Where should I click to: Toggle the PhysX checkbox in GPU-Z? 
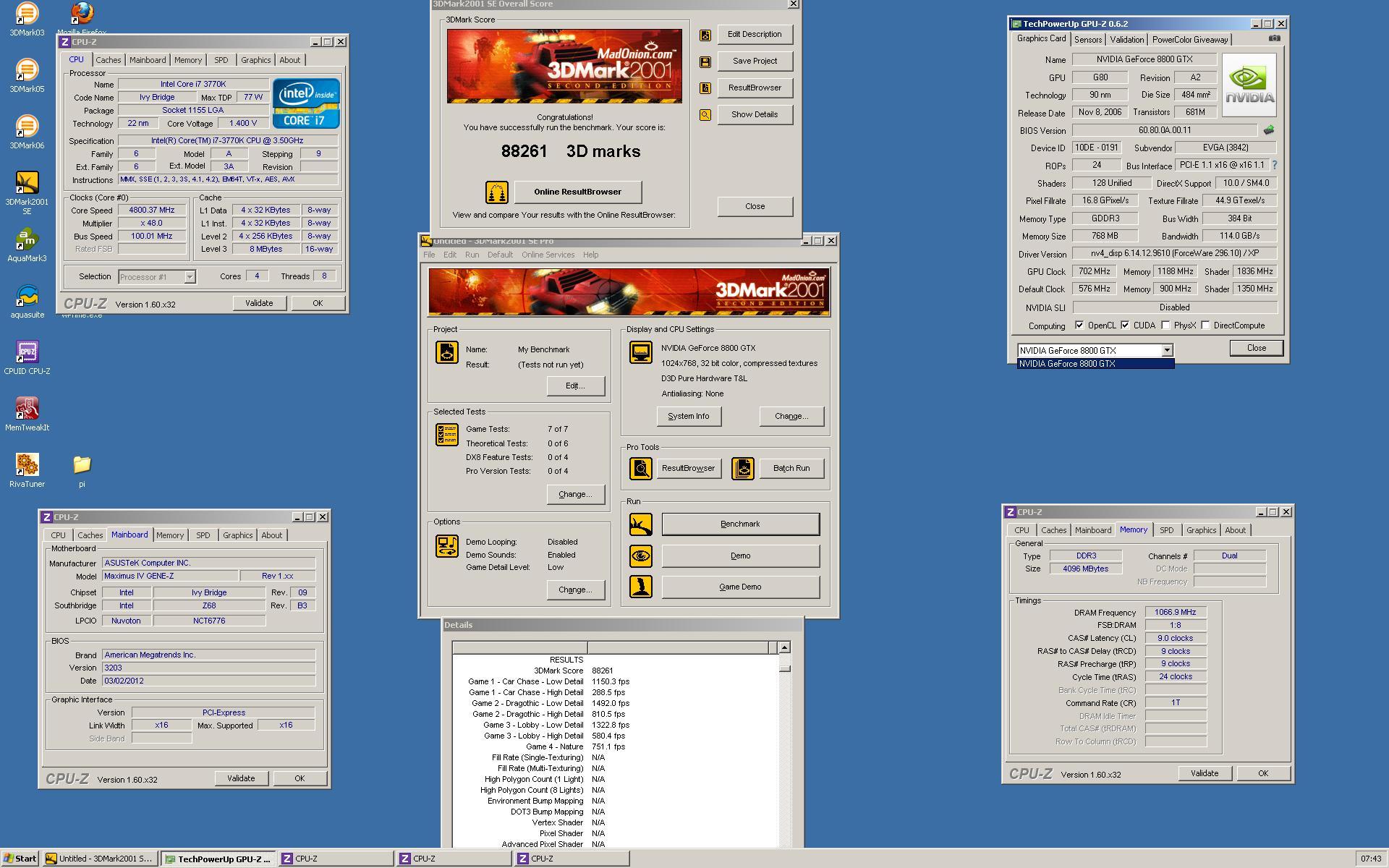1165,325
